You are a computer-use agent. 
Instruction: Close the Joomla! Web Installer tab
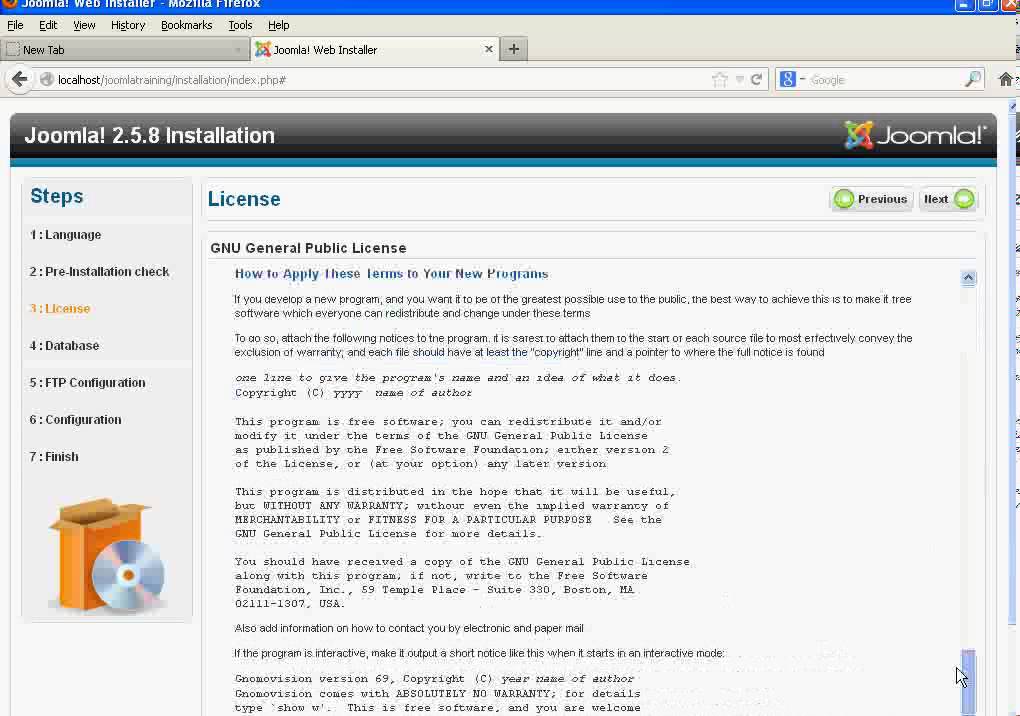click(489, 49)
